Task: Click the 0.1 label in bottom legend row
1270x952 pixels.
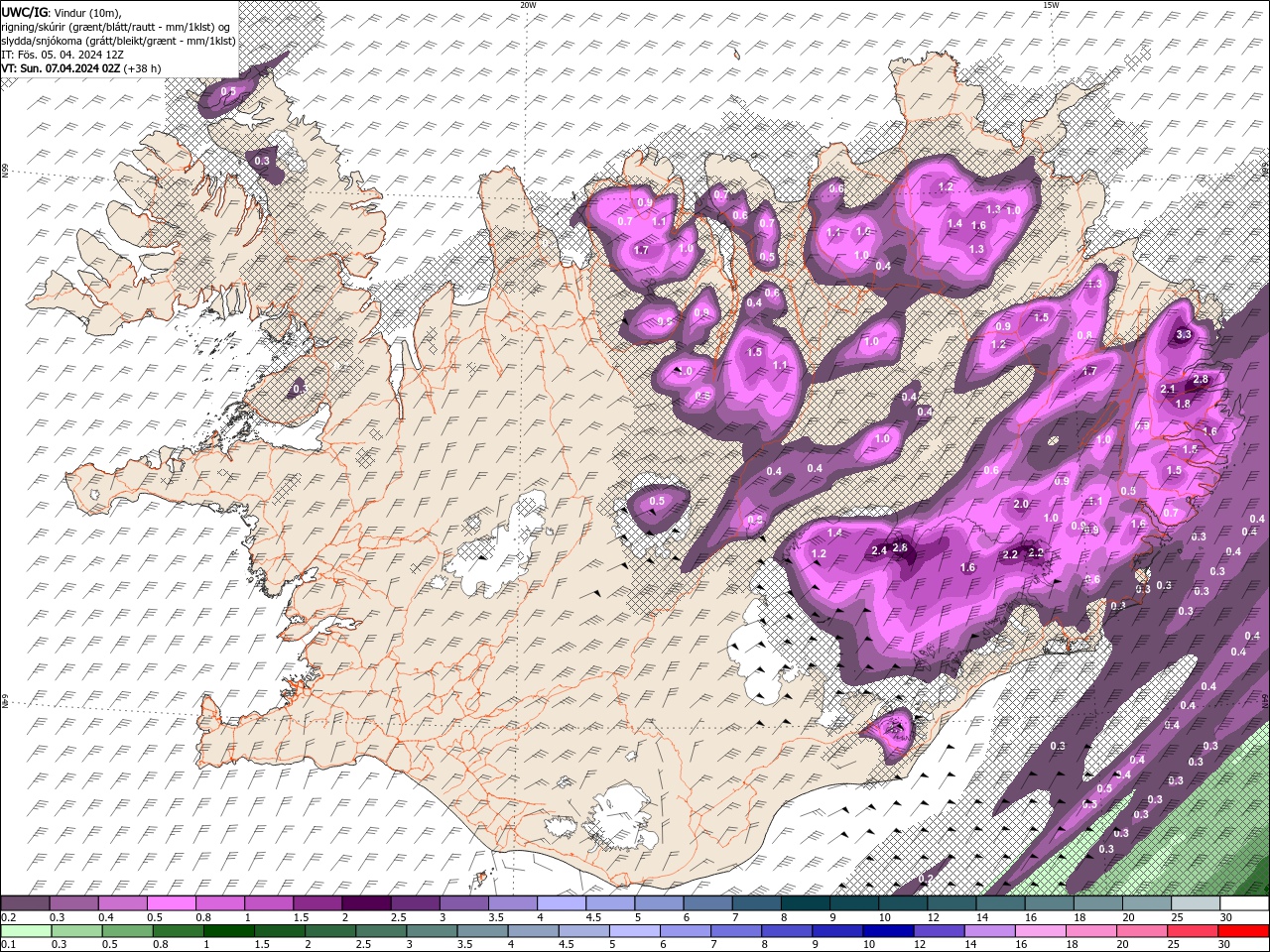Action: (8, 945)
